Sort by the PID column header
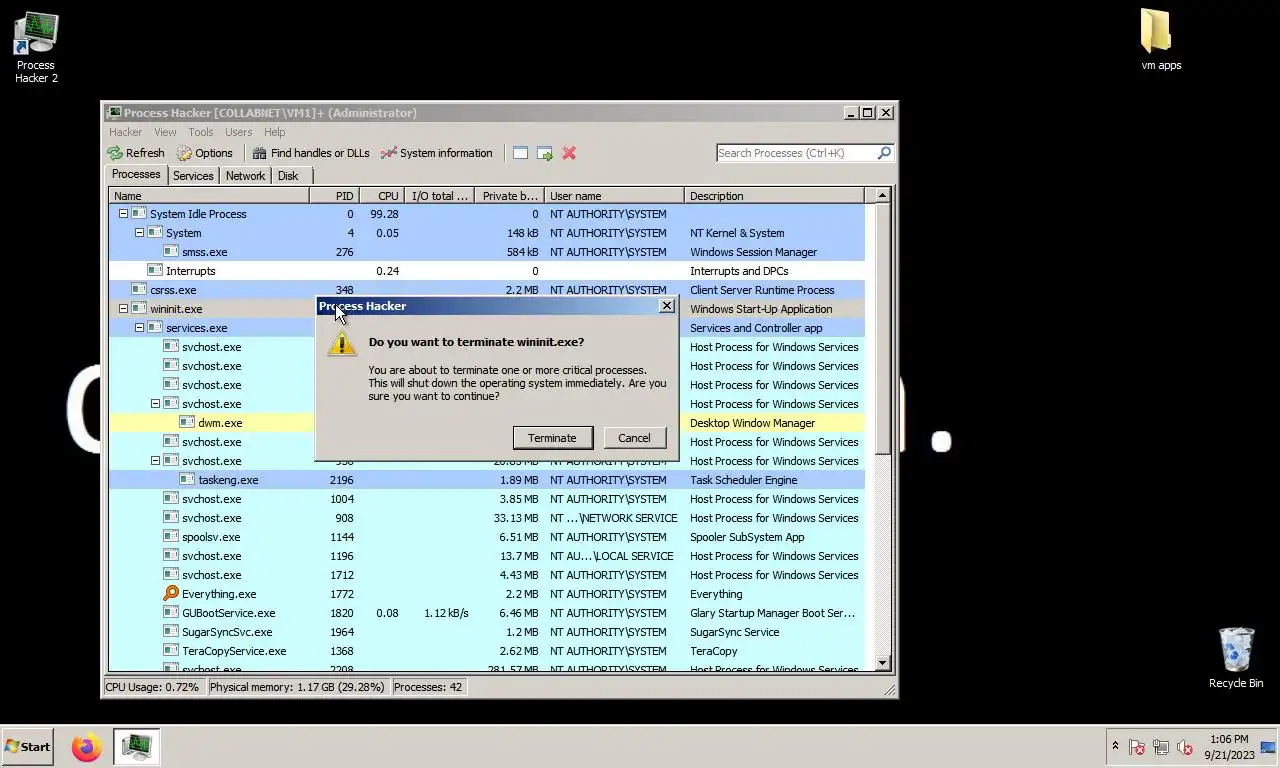 (334, 196)
